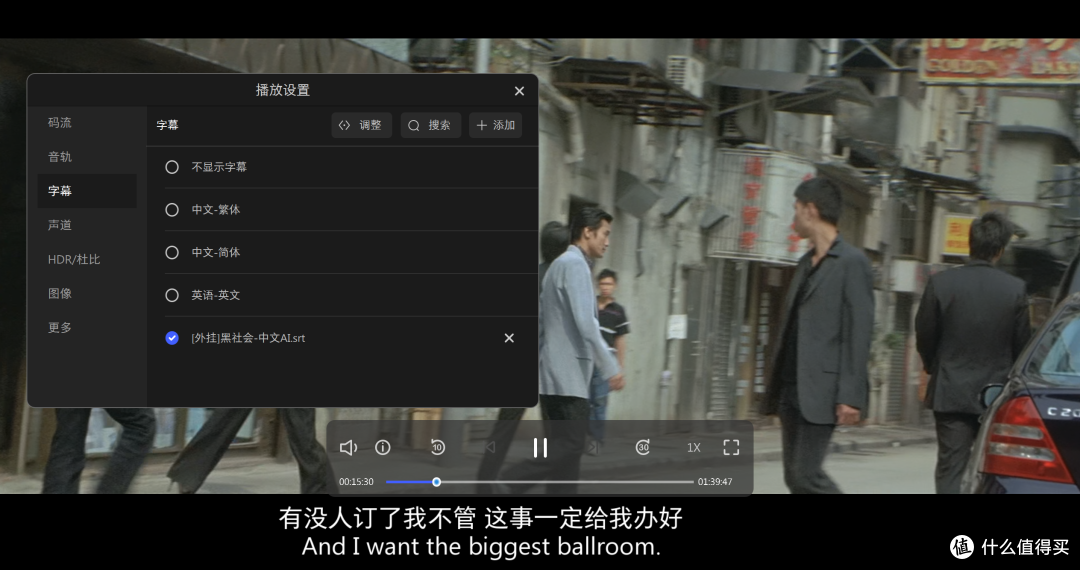The height and width of the screenshot is (570, 1080).
Task: Go to the next episode
Action: pyautogui.click(x=592, y=447)
